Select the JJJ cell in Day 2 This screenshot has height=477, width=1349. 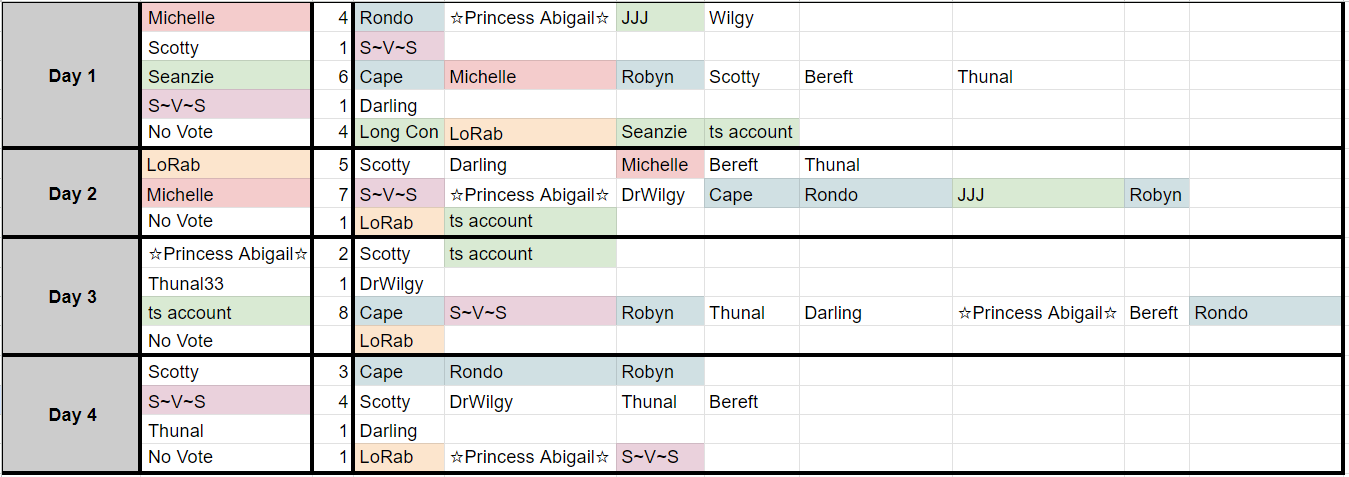(x=1038, y=194)
